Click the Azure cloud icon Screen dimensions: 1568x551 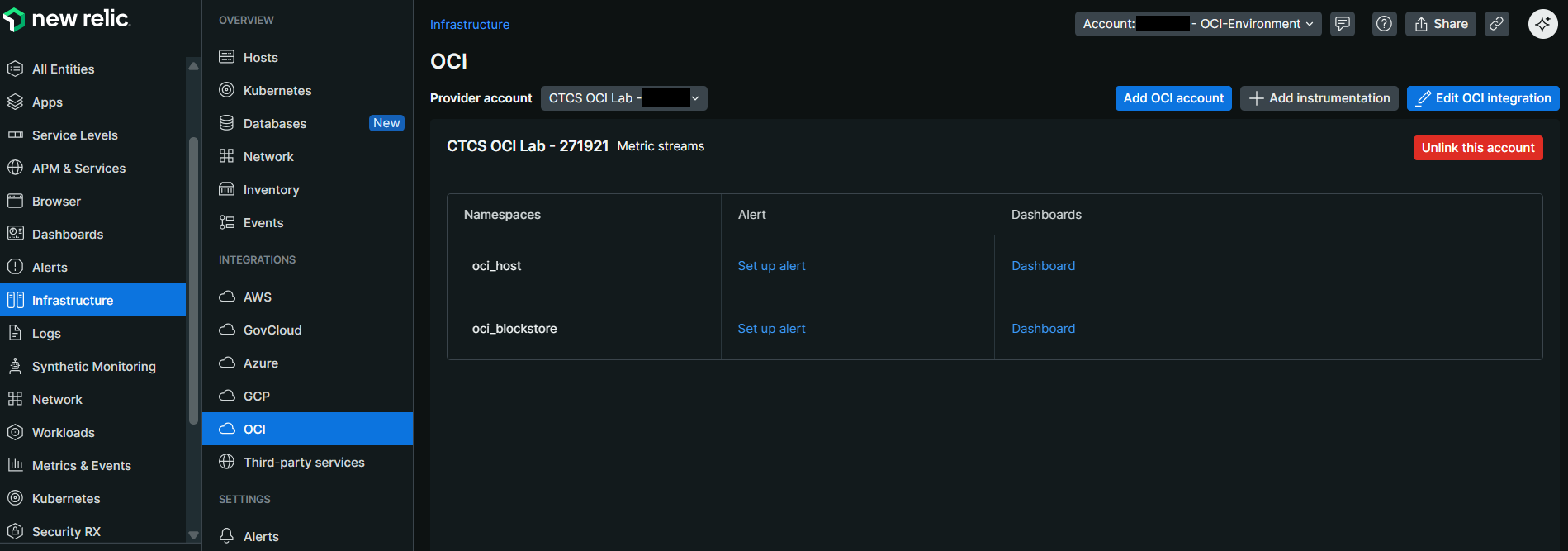pos(226,363)
